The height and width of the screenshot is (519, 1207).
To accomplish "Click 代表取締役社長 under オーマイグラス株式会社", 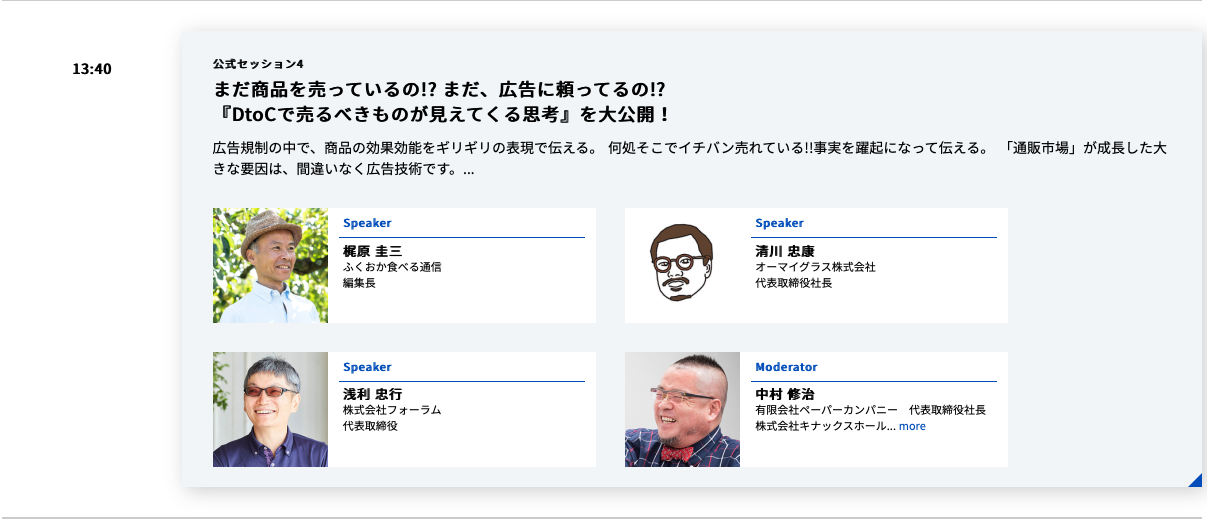I will click(x=793, y=283).
